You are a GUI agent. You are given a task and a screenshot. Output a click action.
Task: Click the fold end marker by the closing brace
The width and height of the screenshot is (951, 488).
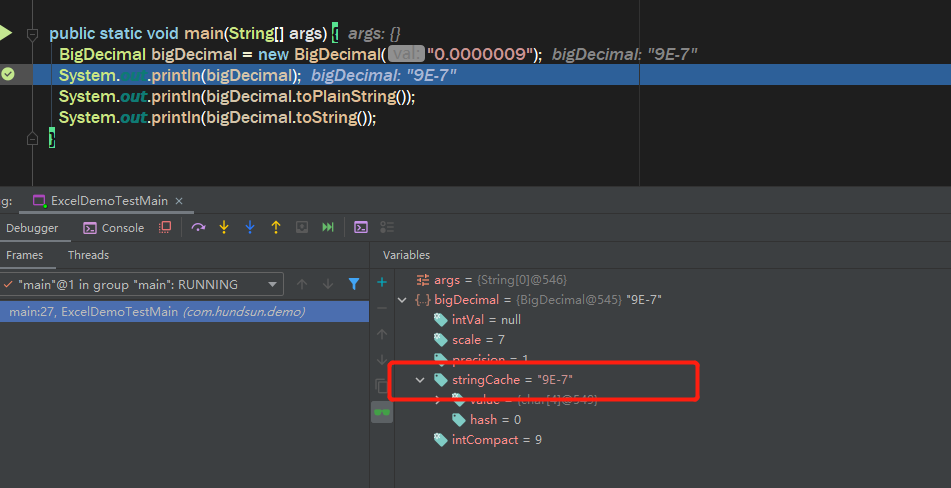32,139
